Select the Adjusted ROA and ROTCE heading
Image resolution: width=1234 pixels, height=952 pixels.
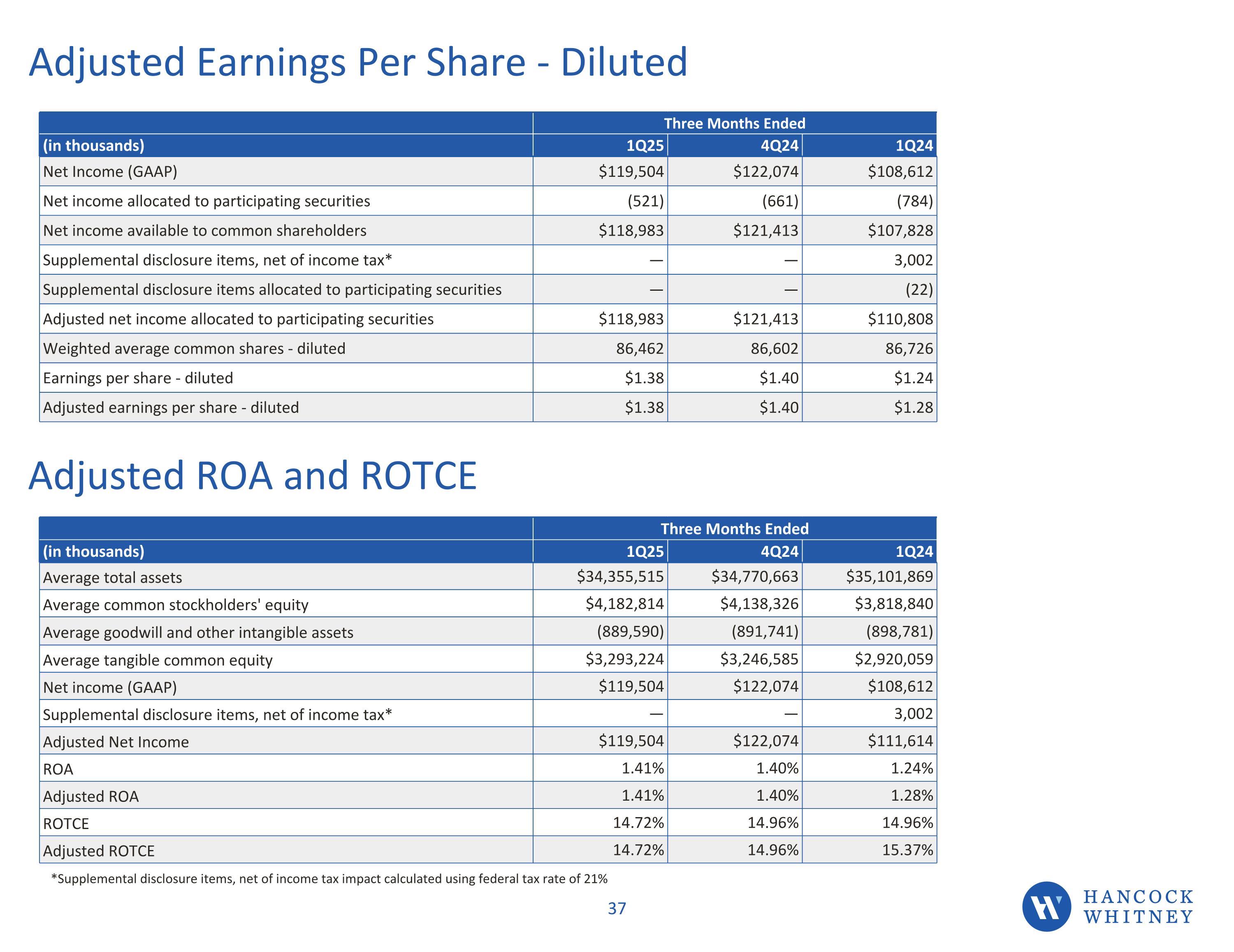coord(253,476)
